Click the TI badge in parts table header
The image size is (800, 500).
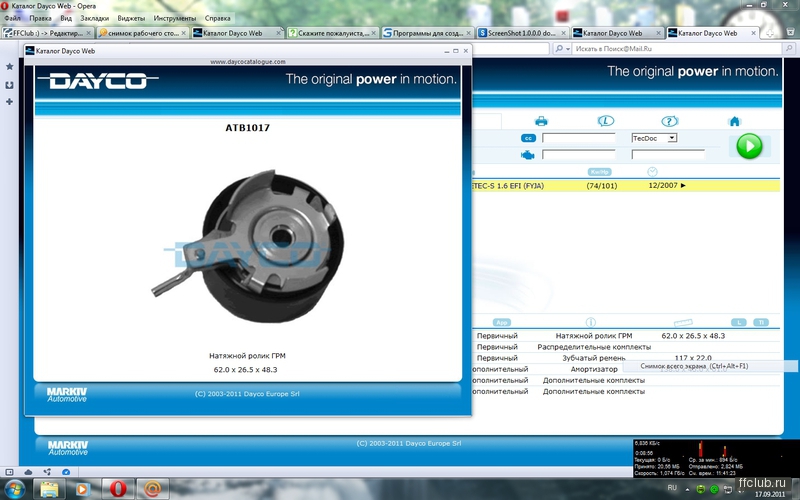click(761, 322)
